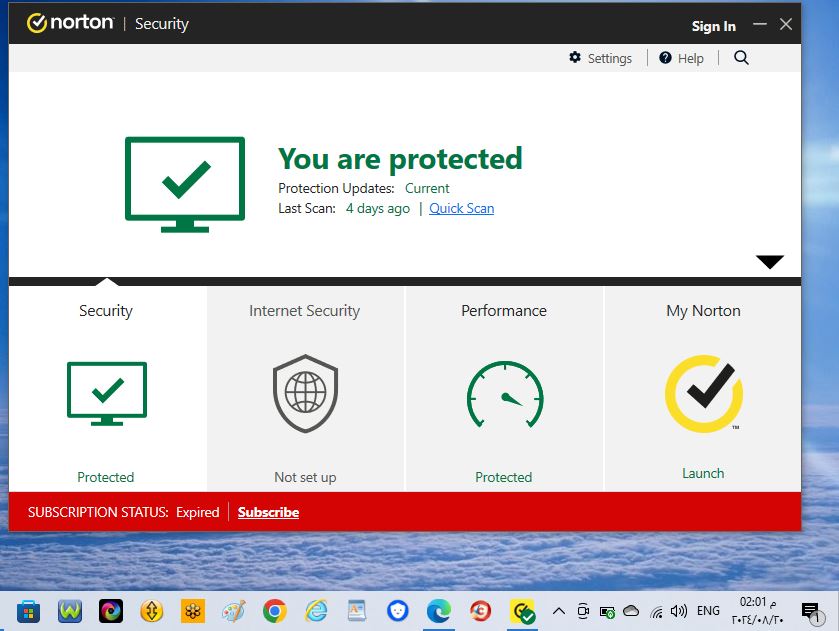Click the '4 days ago' last scan value

click(x=378, y=208)
